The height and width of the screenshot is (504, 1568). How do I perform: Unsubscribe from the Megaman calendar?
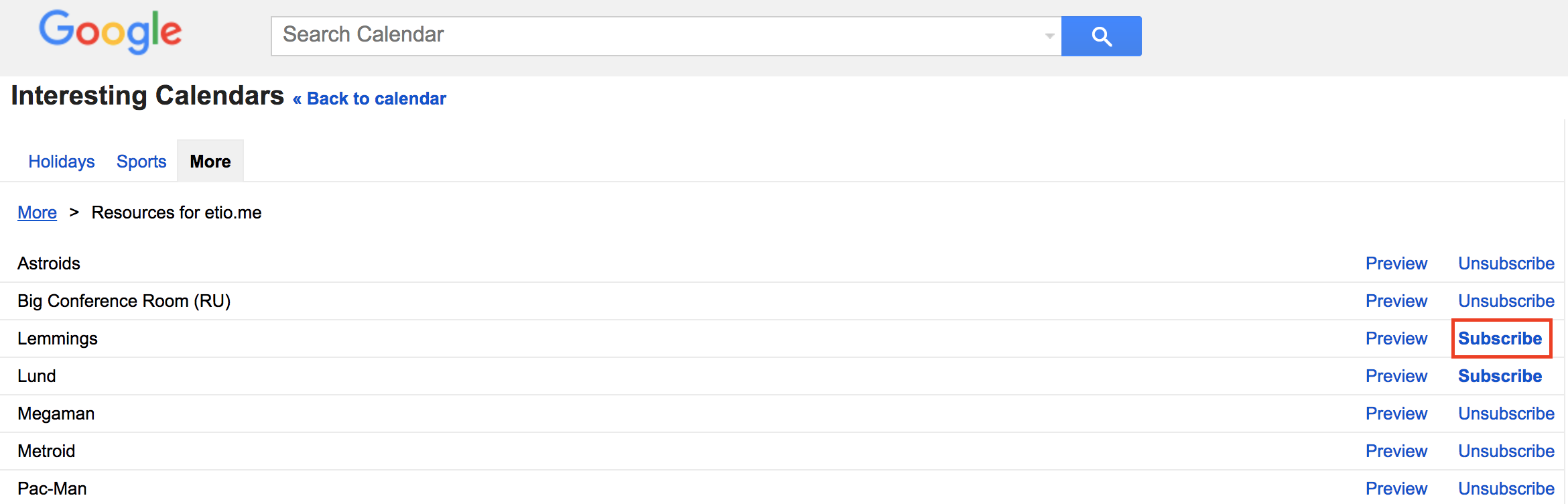coord(1506,414)
